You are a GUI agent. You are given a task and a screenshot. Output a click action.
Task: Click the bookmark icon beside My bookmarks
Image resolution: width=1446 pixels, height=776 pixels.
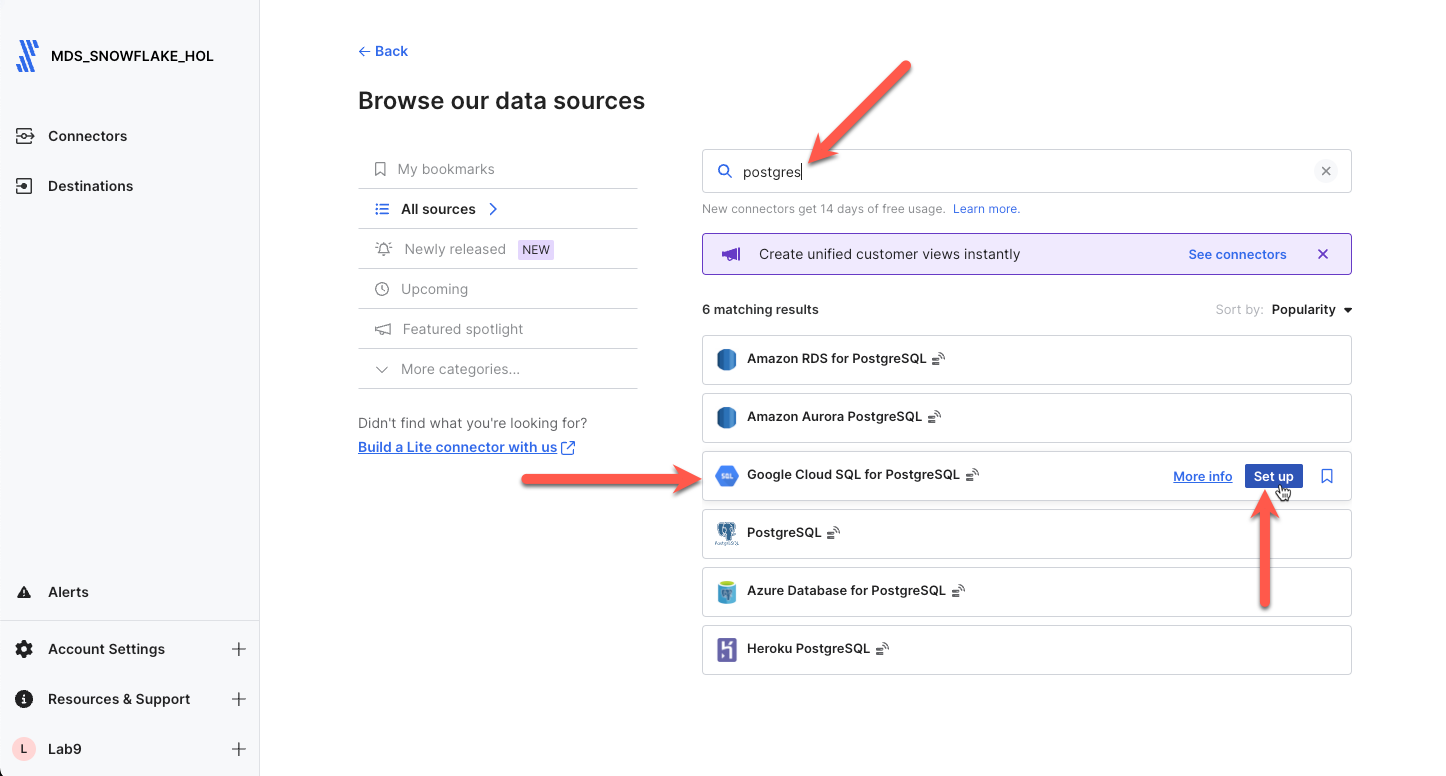(x=380, y=169)
